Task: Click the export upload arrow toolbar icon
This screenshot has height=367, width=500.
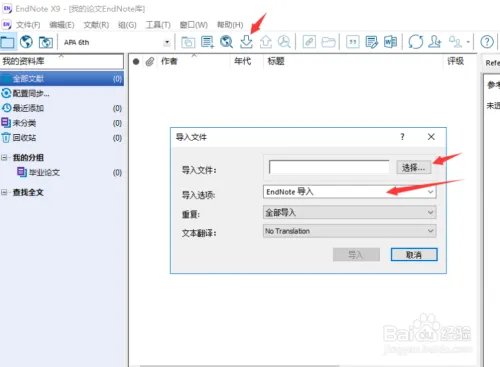Action: click(x=266, y=42)
